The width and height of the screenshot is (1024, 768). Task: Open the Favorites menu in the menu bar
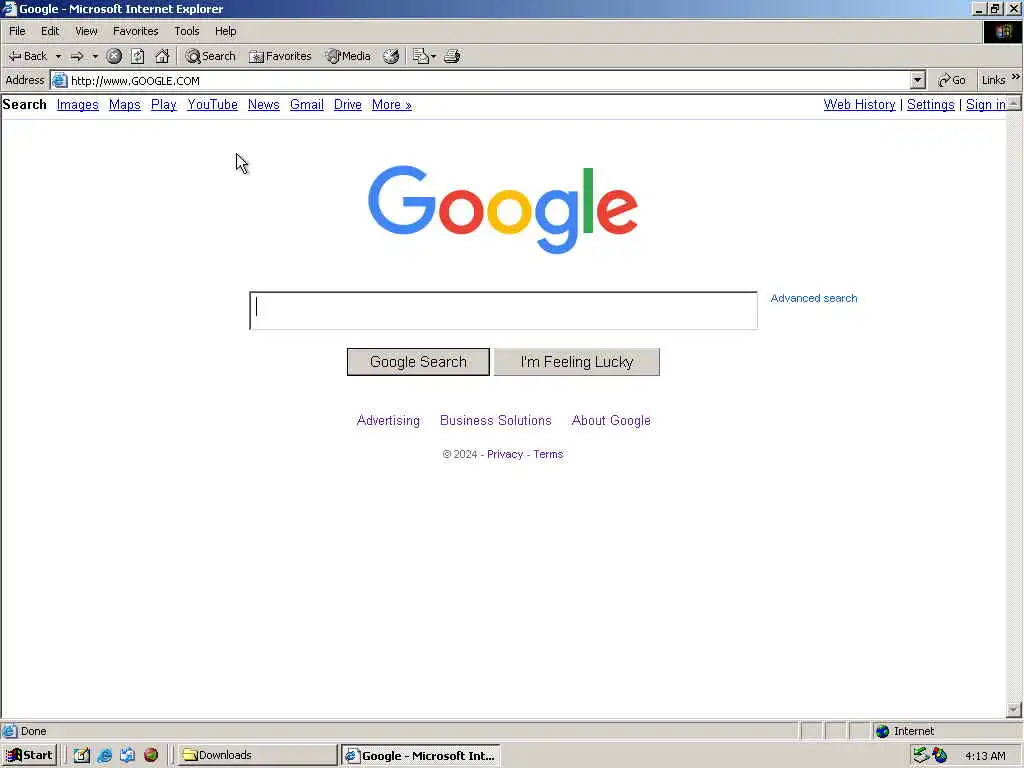[135, 31]
